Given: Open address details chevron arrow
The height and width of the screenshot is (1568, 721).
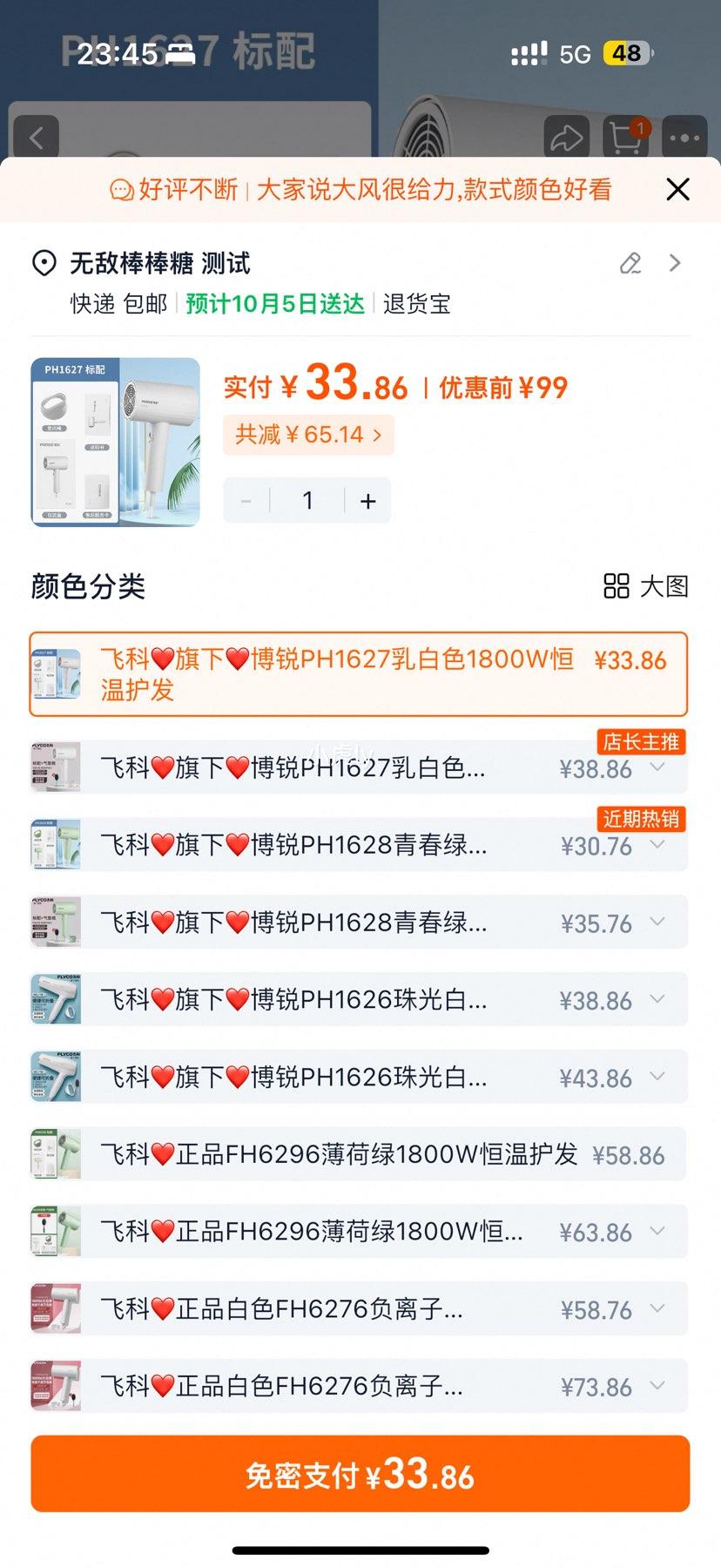Looking at the screenshot, I should [x=675, y=263].
